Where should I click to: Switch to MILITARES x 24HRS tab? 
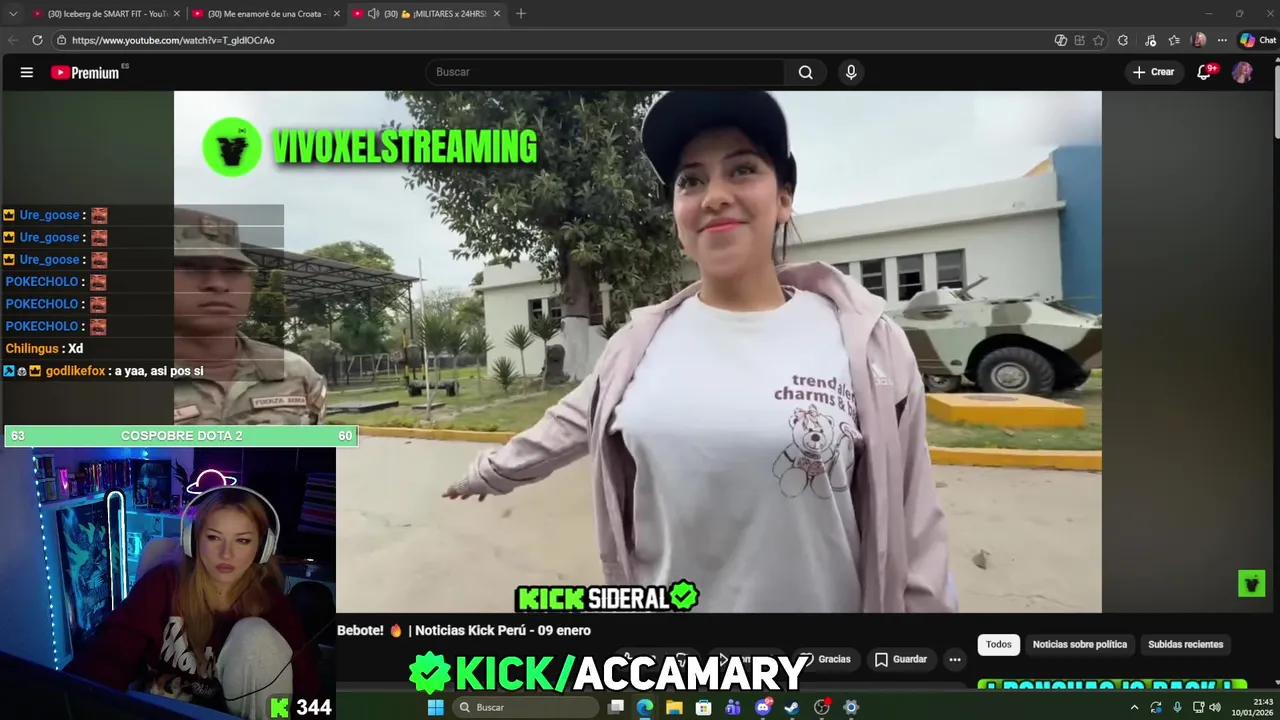point(426,13)
